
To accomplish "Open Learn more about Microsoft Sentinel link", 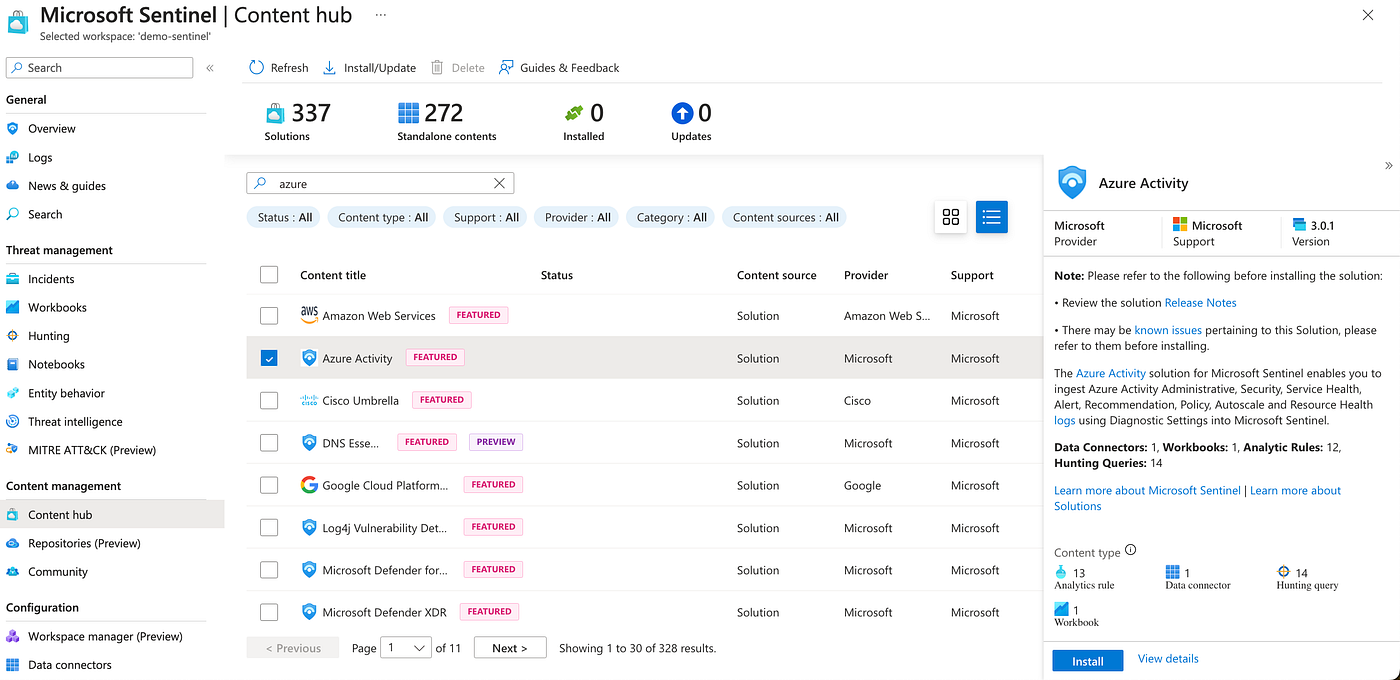I will 1147,491.
